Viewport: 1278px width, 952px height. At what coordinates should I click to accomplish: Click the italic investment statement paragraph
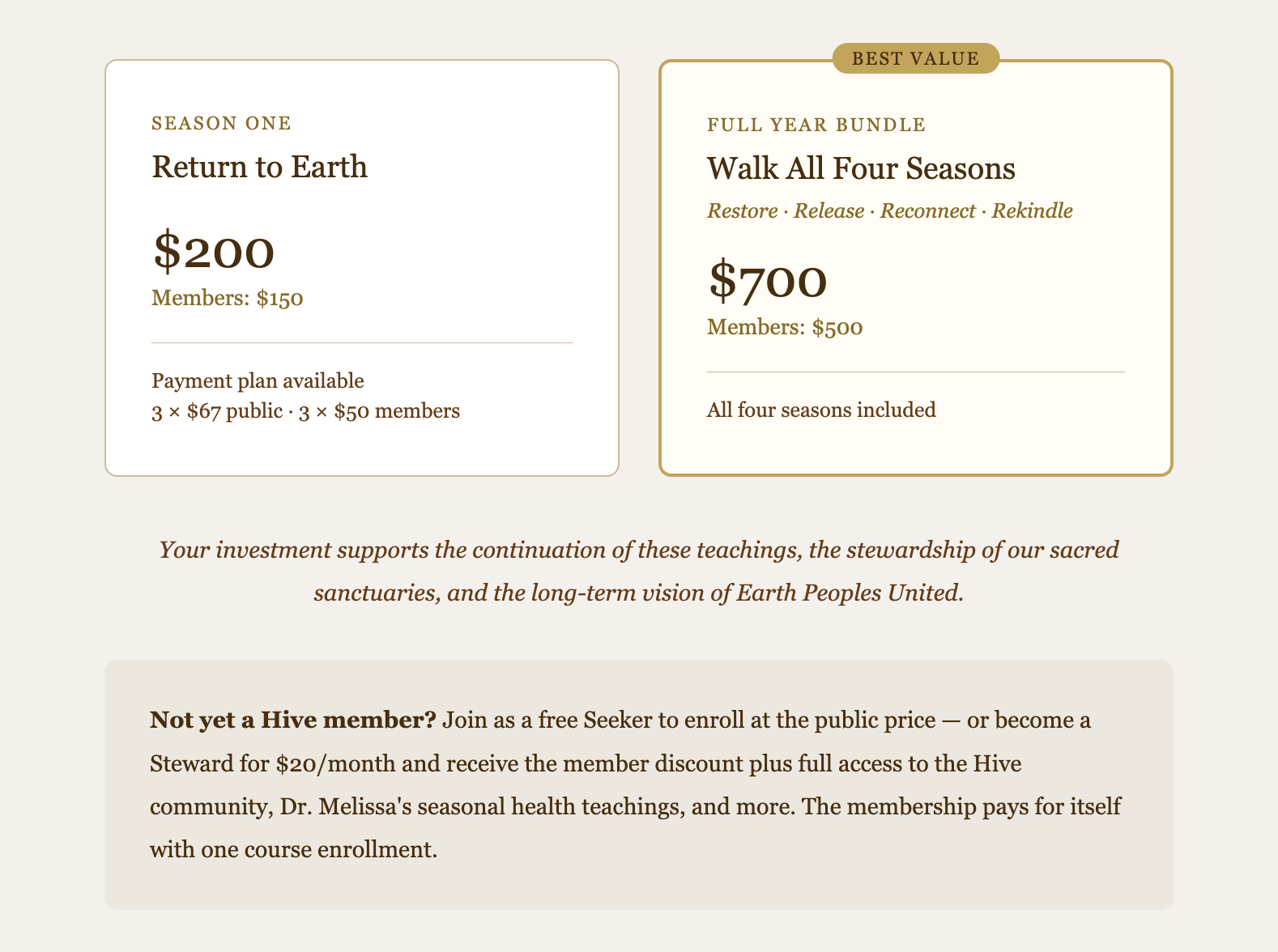(x=639, y=572)
